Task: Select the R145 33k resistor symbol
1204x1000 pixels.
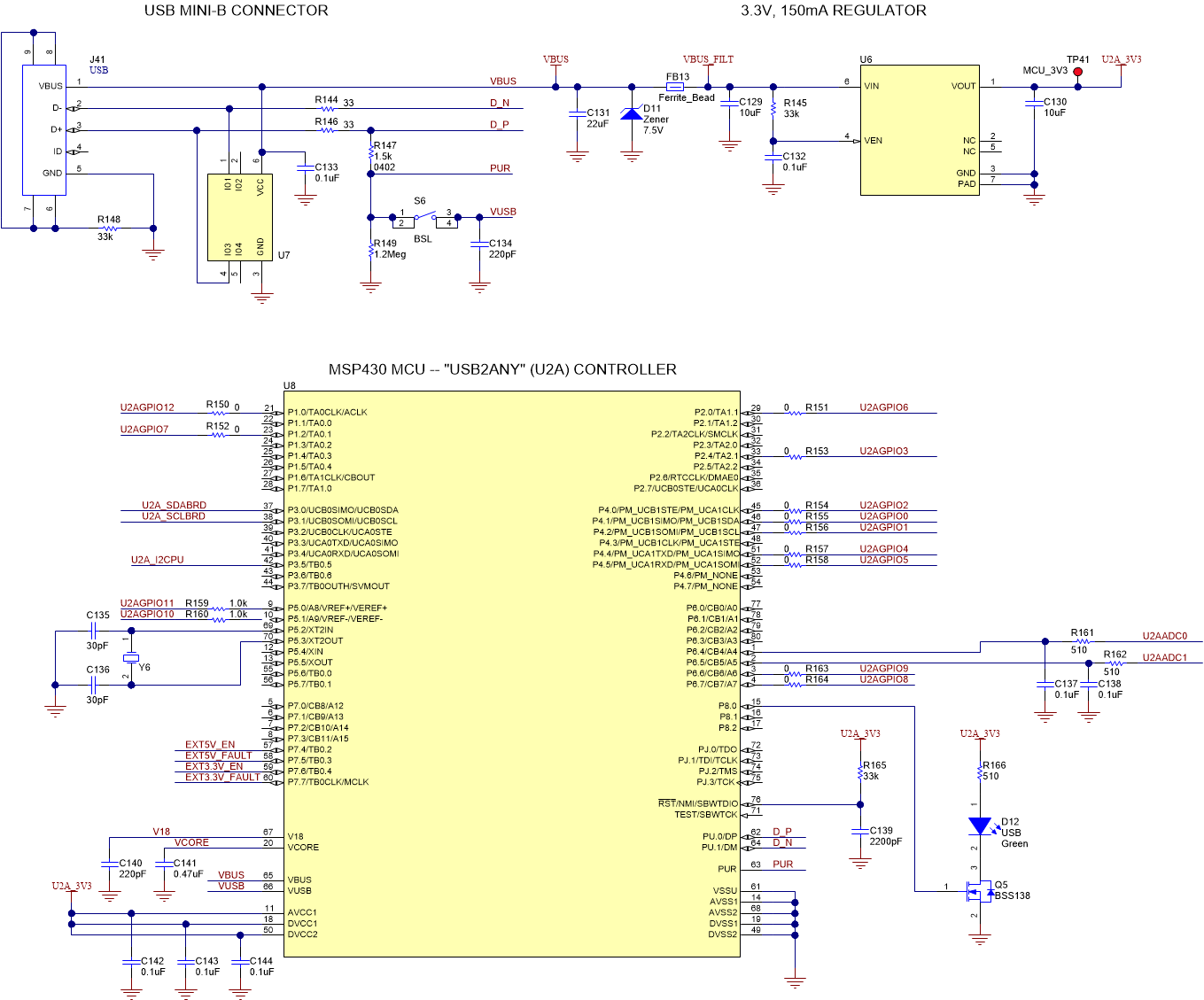Action: coord(773,109)
